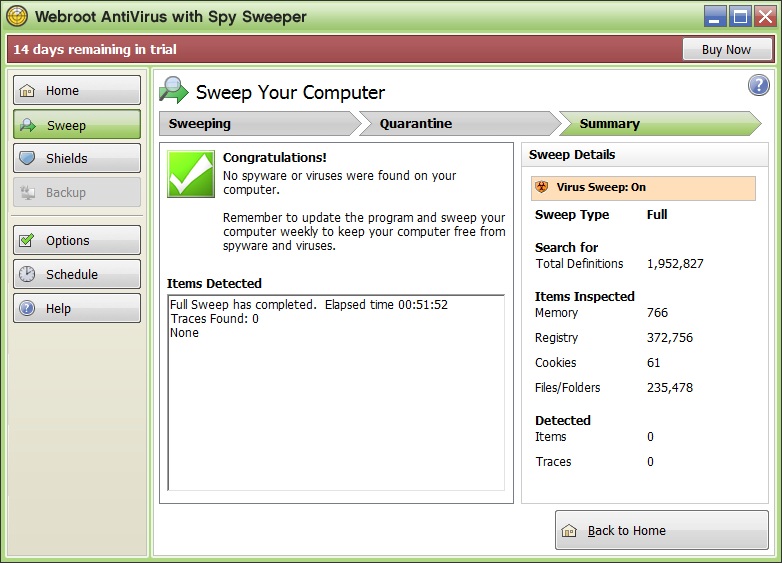The image size is (782, 563).
Task: Click the 'Items Detected' heading label
Action: click(214, 283)
